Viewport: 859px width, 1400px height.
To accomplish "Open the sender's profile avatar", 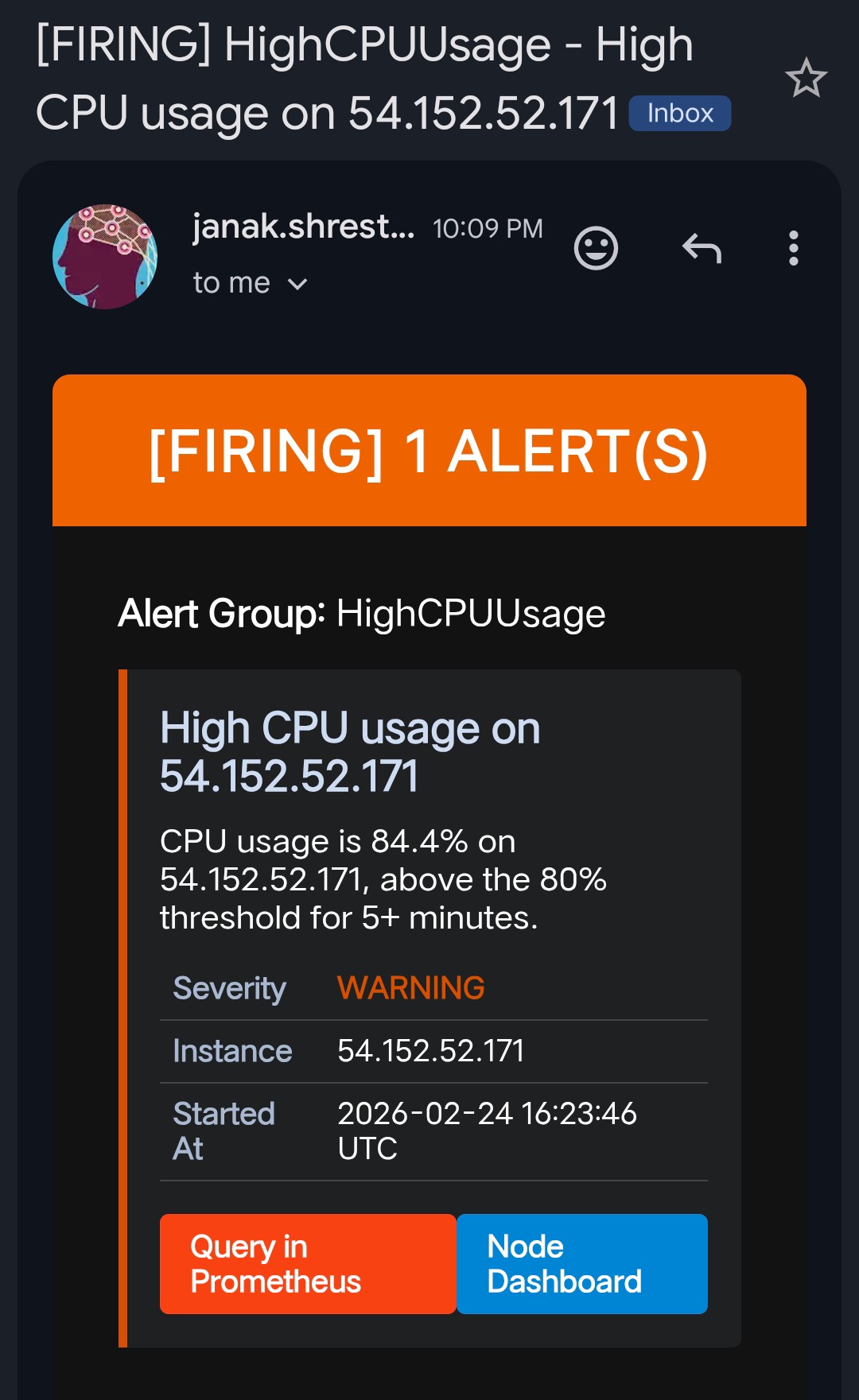I will [104, 256].
